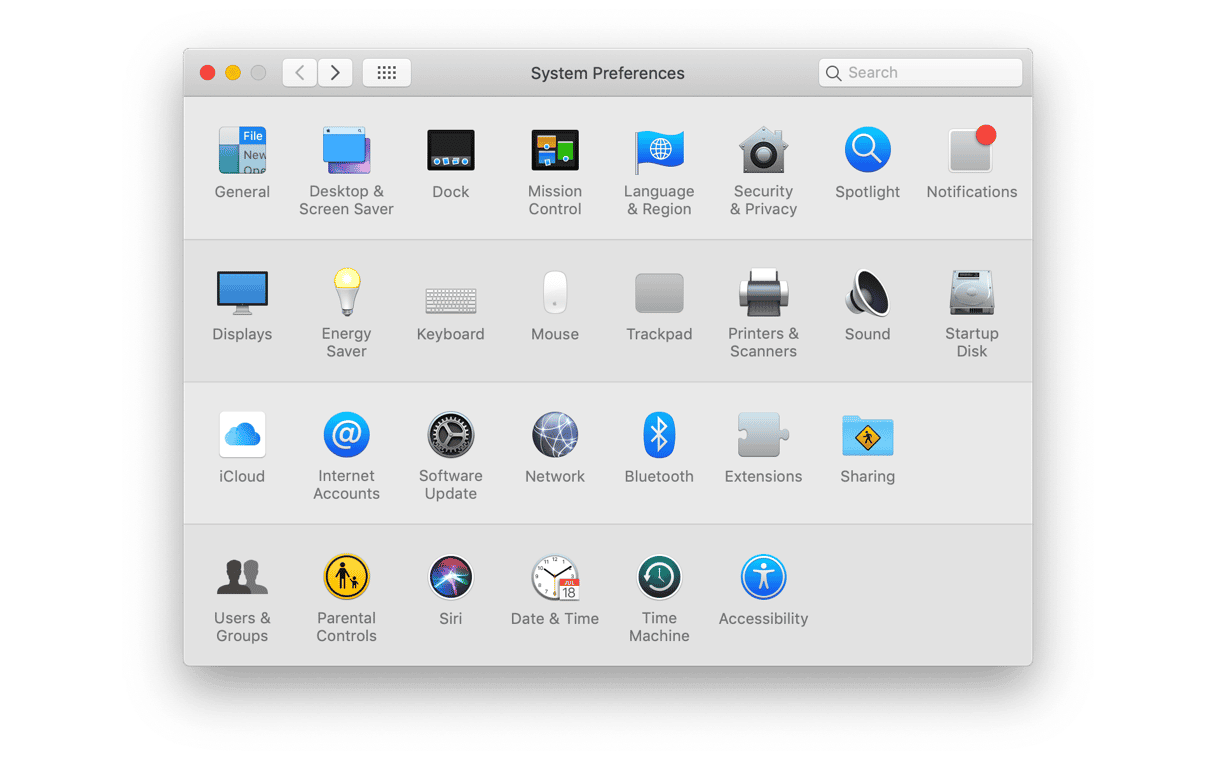This screenshot has height=760, width=1216.
Task: Open Security & Privacy settings
Action: click(763, 151)
